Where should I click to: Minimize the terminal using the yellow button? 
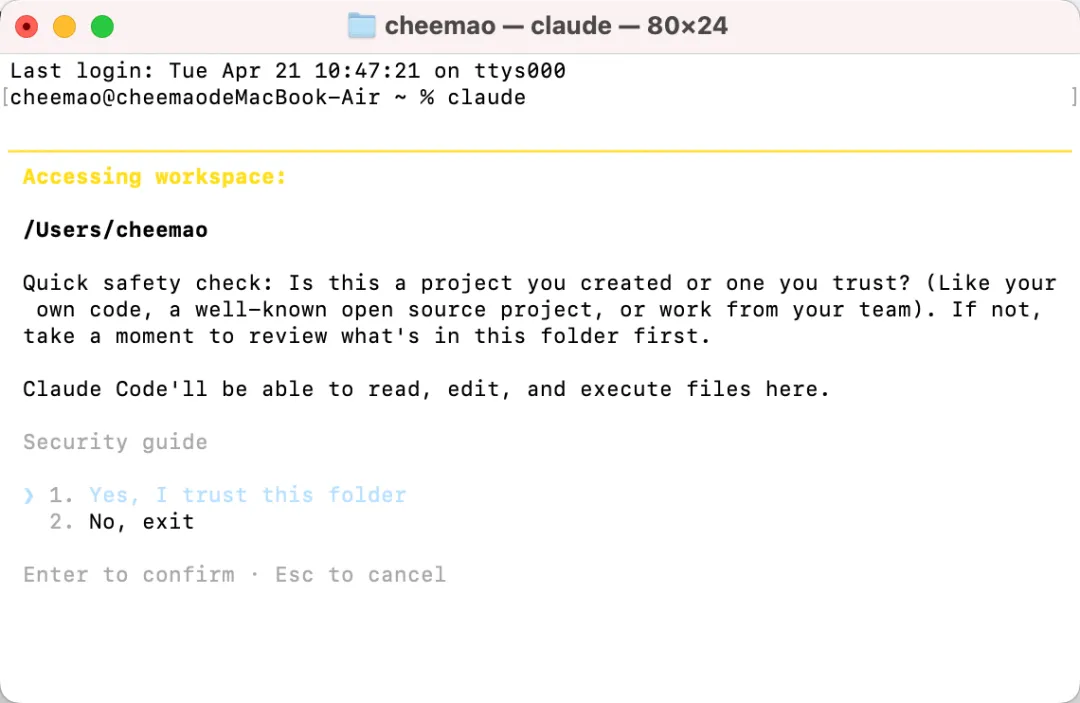click(64, 27)
